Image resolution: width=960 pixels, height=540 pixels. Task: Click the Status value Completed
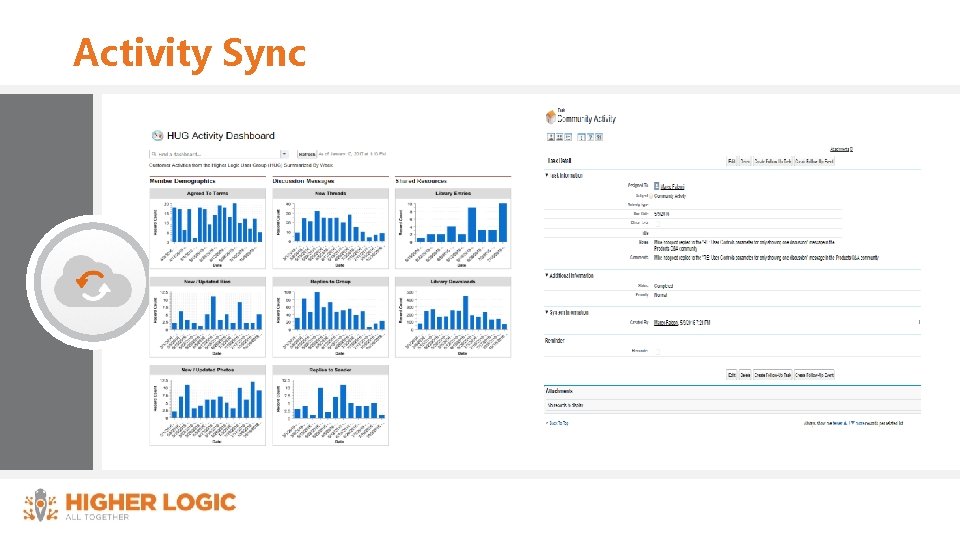coord(664,286)
